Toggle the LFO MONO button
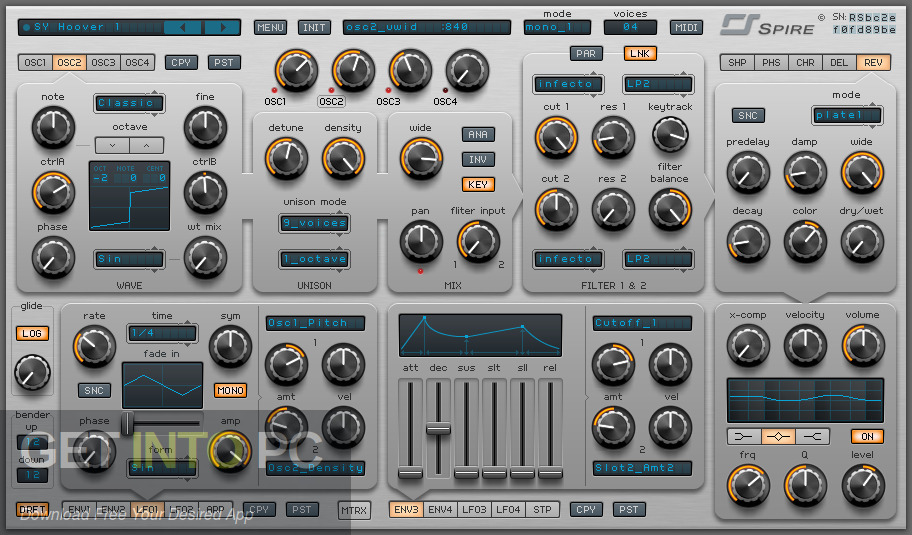912x535 pixels. (230, 390)
